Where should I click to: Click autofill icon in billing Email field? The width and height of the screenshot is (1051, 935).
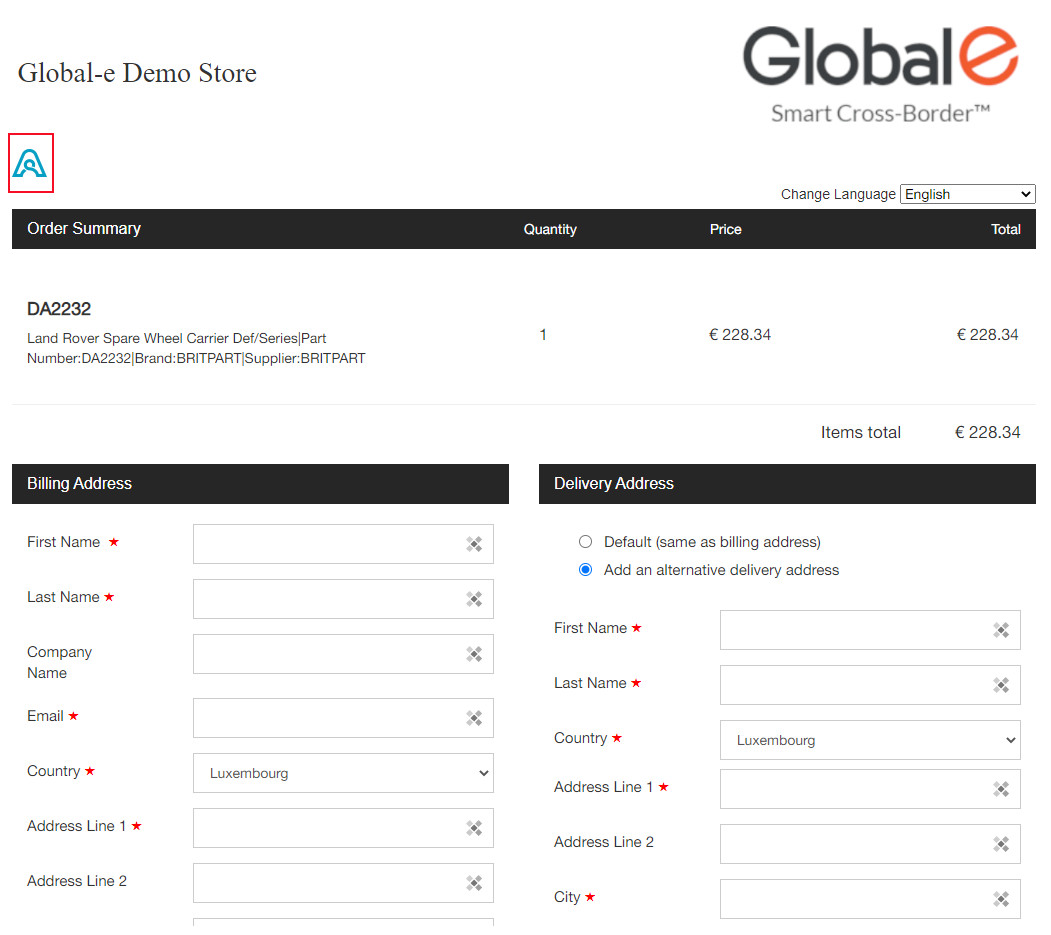(474, 718)
